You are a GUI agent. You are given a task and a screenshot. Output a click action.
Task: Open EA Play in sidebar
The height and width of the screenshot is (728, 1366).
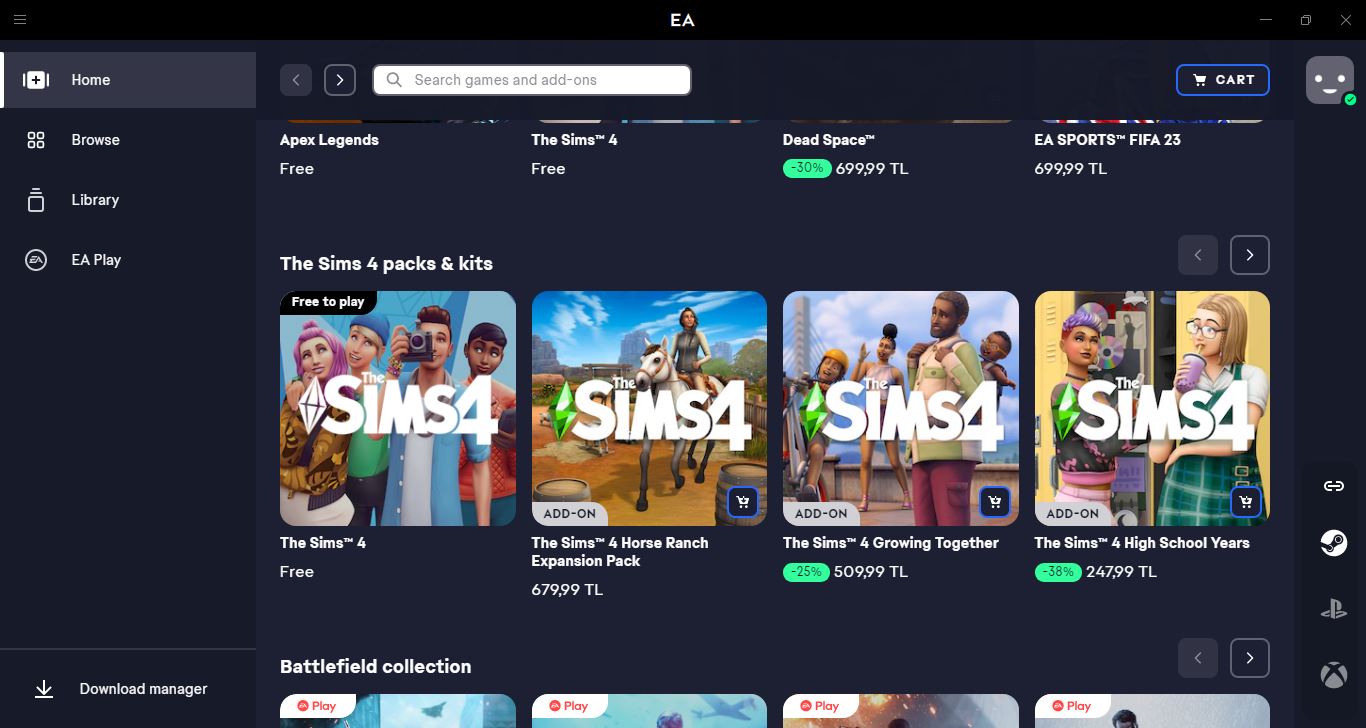pyautogui.click(x=128, y=260)
